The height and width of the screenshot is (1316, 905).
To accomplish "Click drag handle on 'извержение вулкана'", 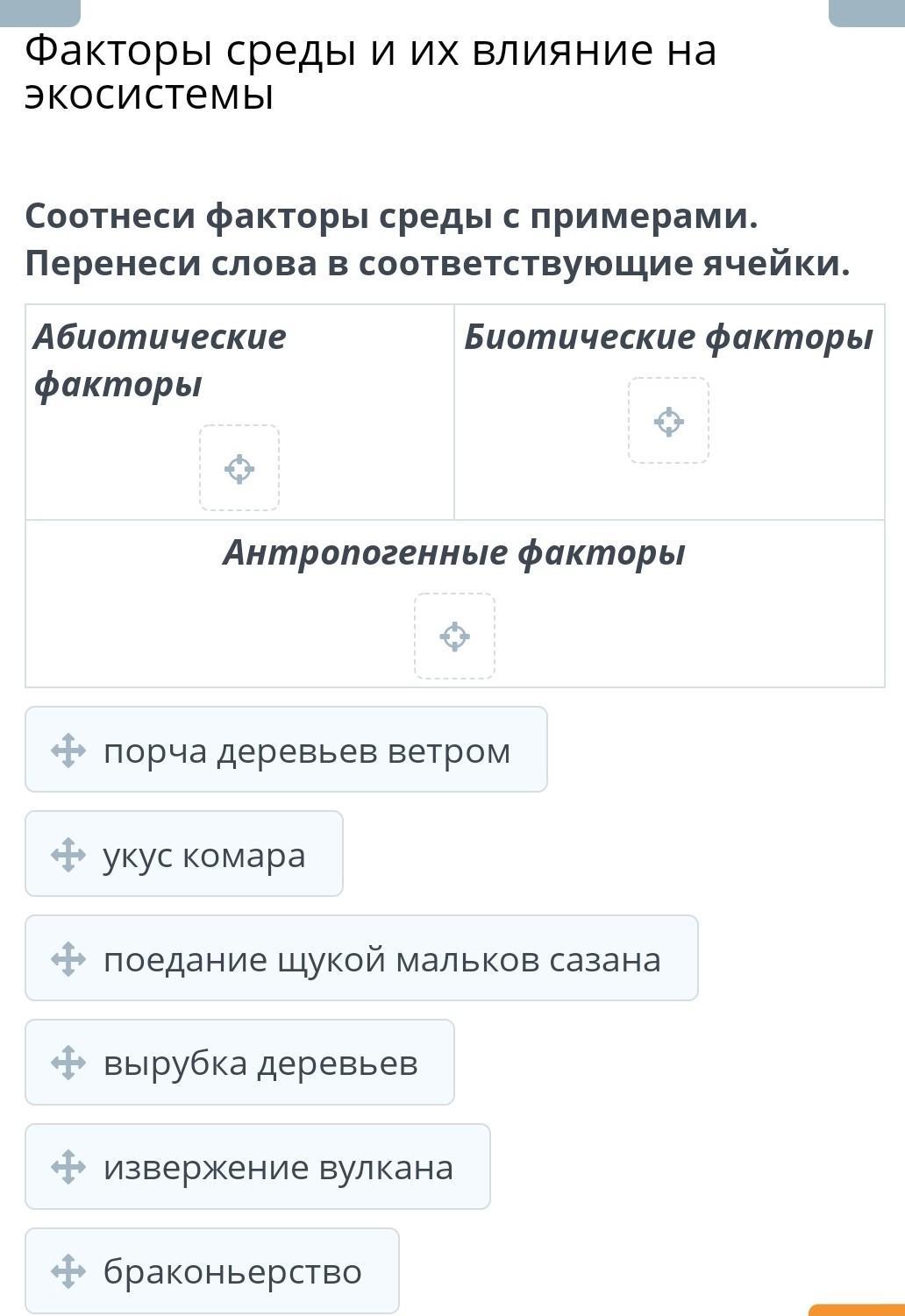I will tap(68, 1168).
